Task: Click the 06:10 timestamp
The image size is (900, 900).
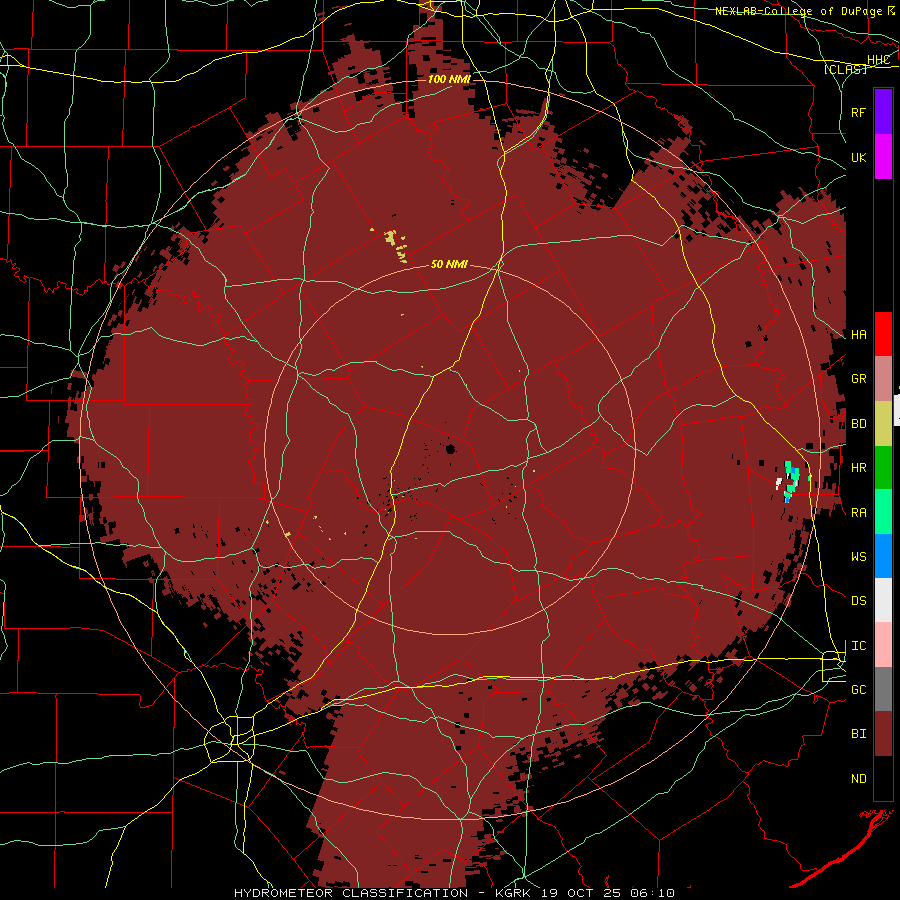Action: pyautogui.click(x=651, y=893)
